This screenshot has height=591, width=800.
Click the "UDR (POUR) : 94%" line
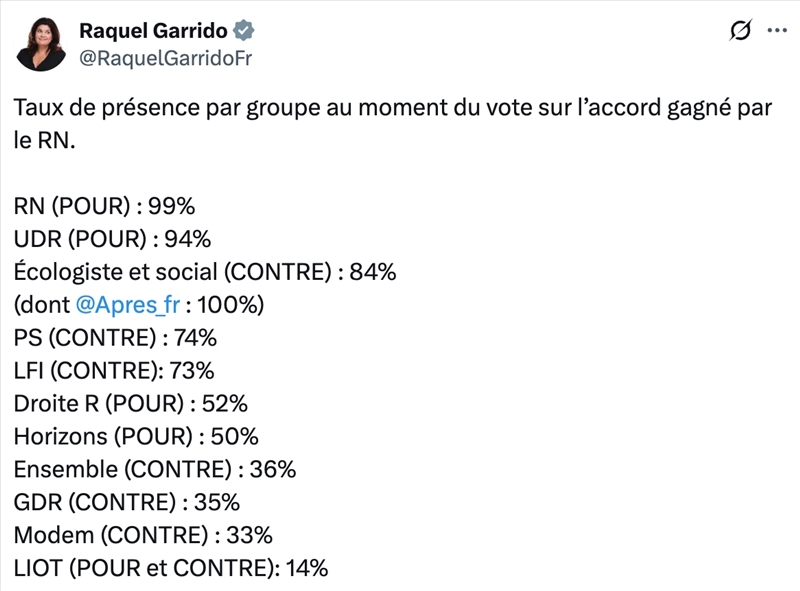pyautogui.click(x=112, y=239)
